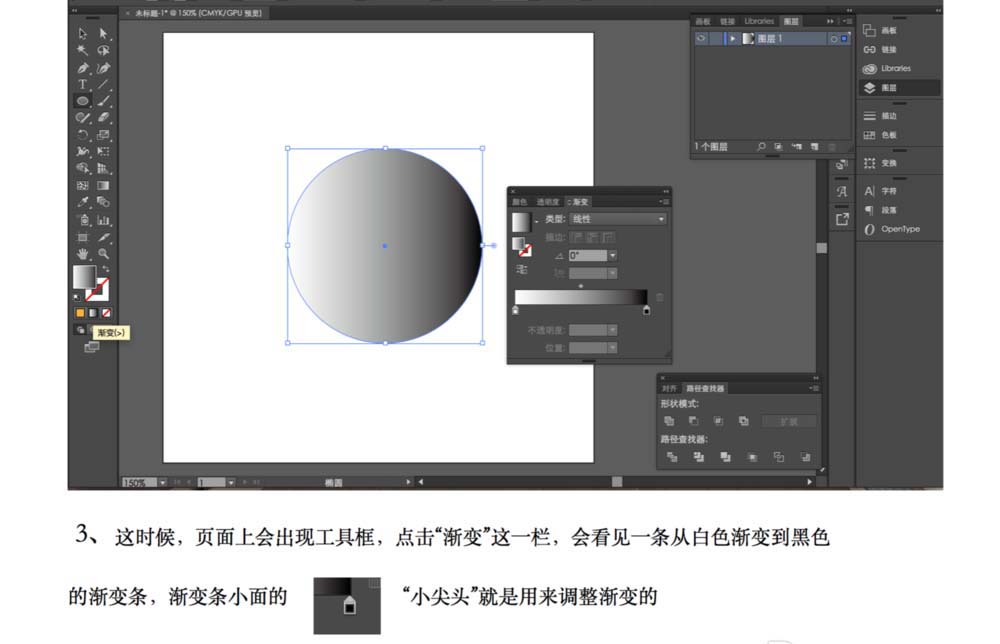Viewport: 1000px width, 644px height.
Task: Apply None mode button
Action: (107, 313)
